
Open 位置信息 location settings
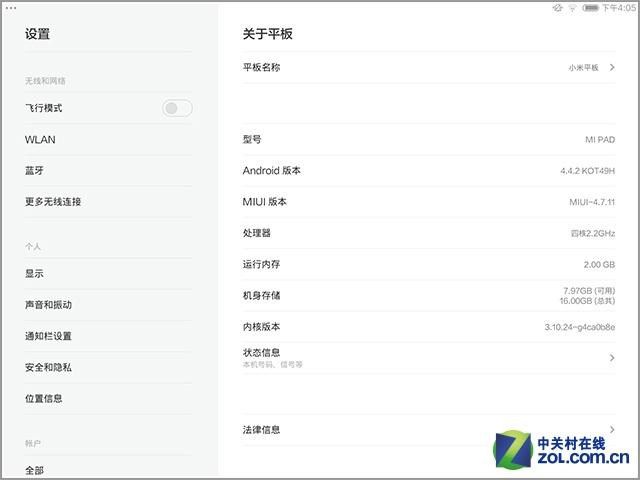(x=108, y=398)
